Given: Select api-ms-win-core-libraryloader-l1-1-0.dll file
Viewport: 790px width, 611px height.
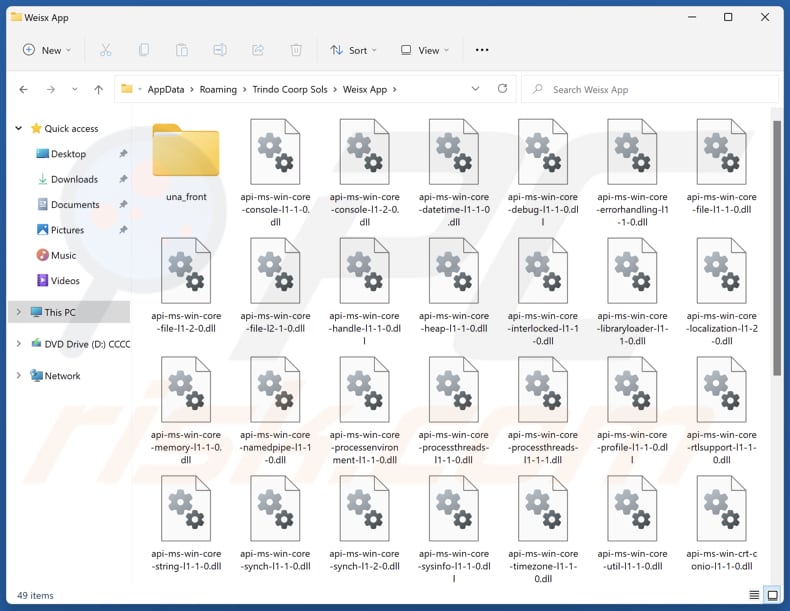Looking at the screenshot, I should 632,292.
